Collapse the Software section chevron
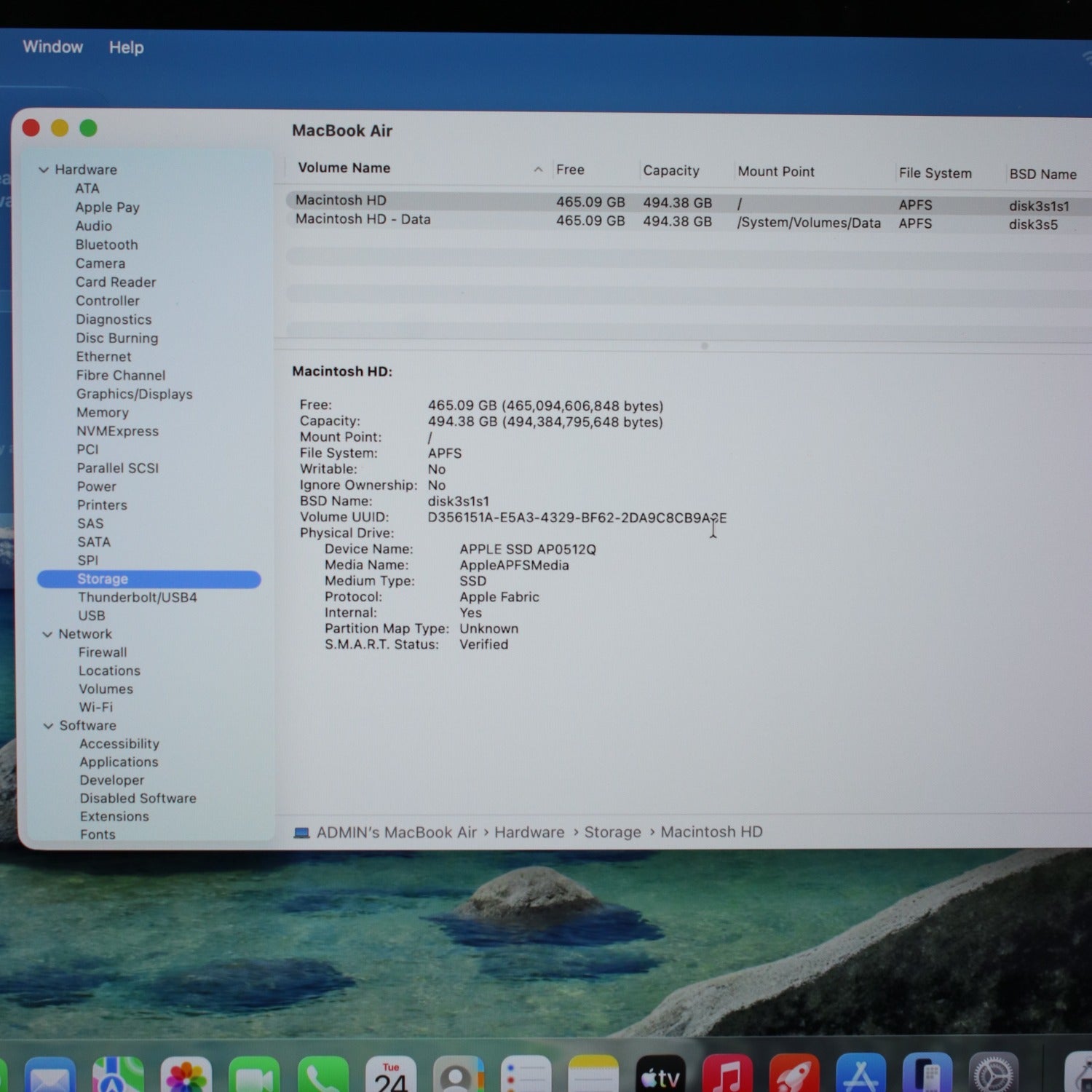Screen dimensions: 1092x1092 click(49, 726)
